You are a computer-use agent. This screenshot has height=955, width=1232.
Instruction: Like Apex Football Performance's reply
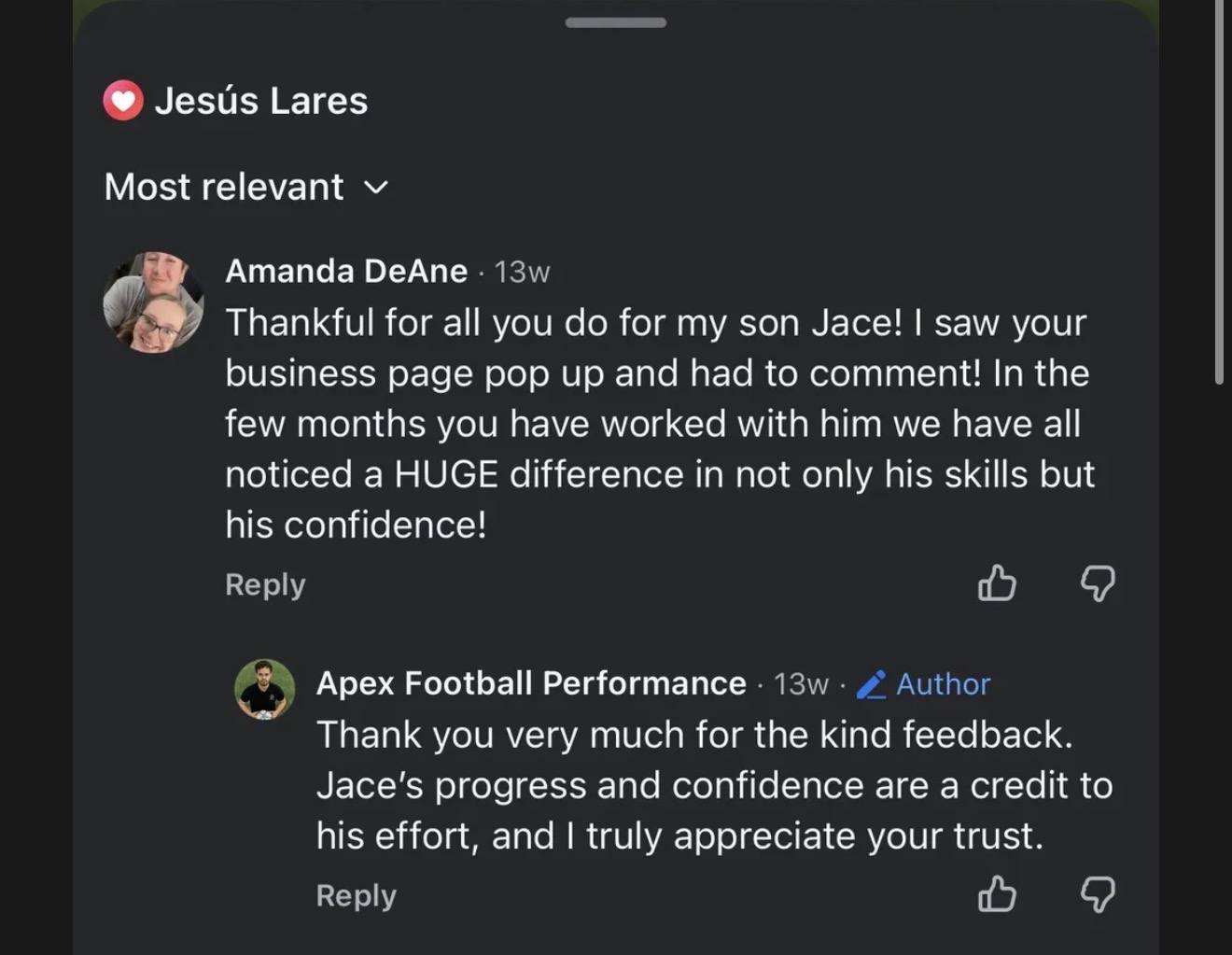(x=997, y=894)
